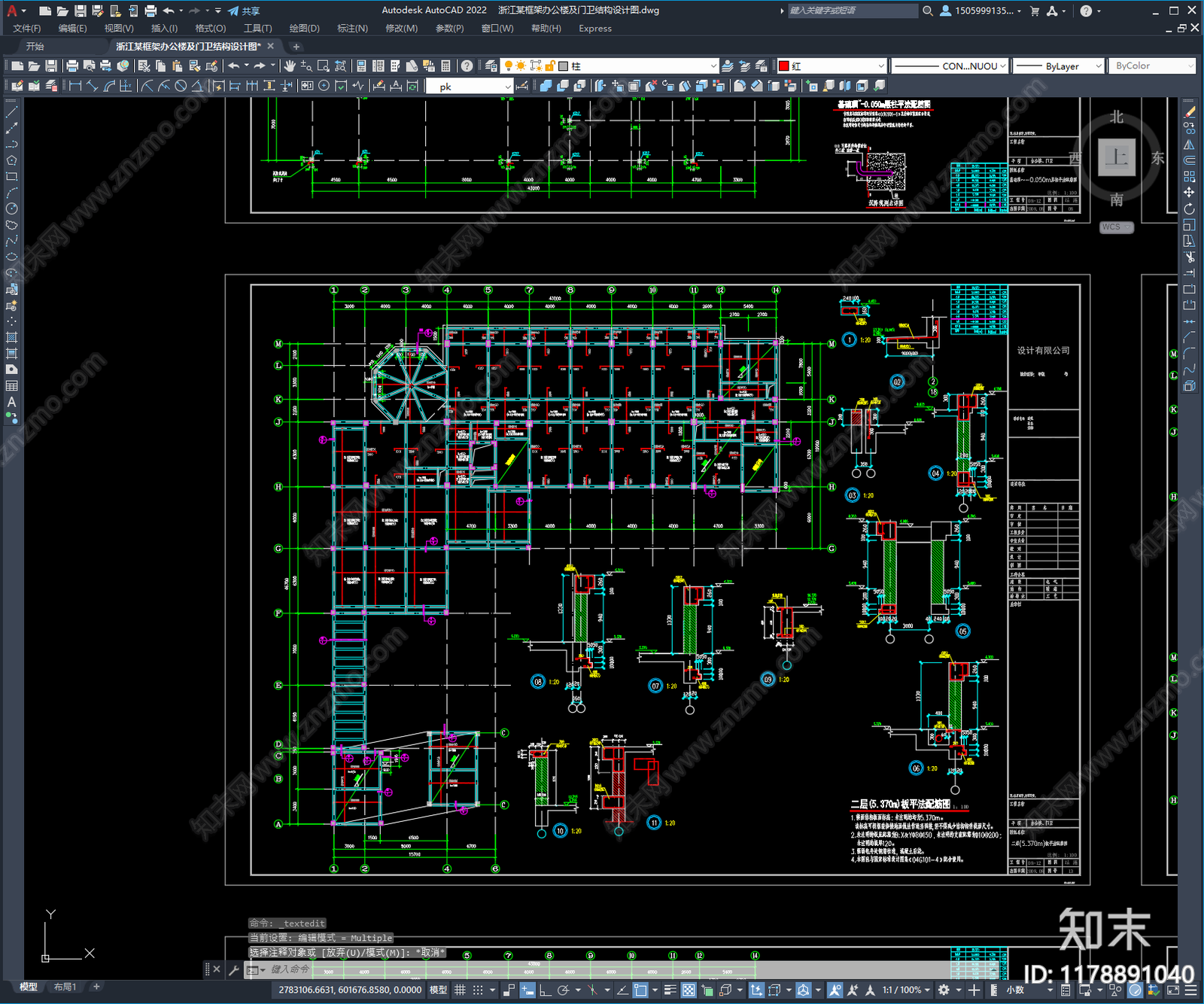Click the Rotate tool in right toolbar
The height and width of the screenshot is (1004, 1204).
click(1189, 209)
